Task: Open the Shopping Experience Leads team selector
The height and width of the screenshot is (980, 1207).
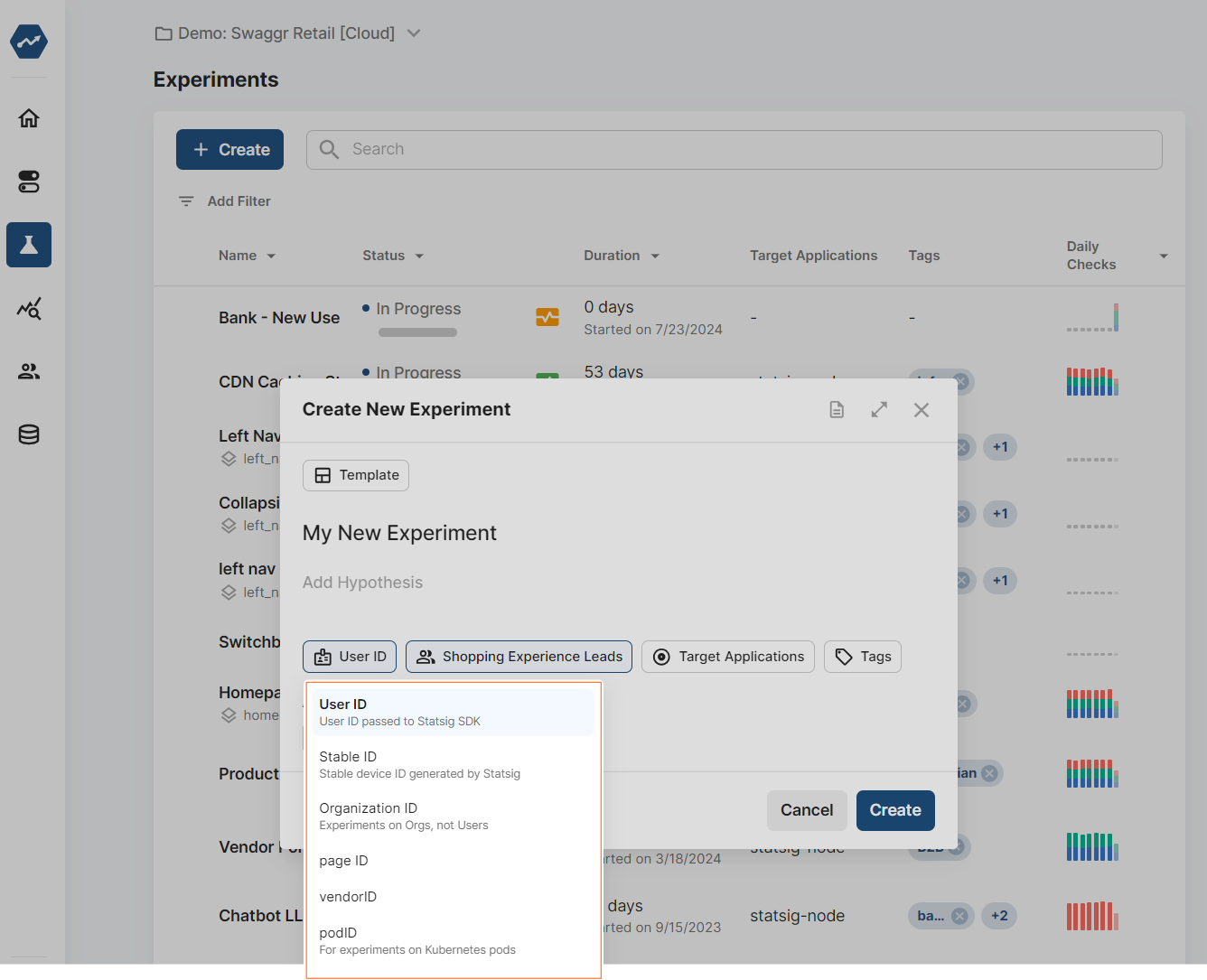Action: tap(518, 657)
